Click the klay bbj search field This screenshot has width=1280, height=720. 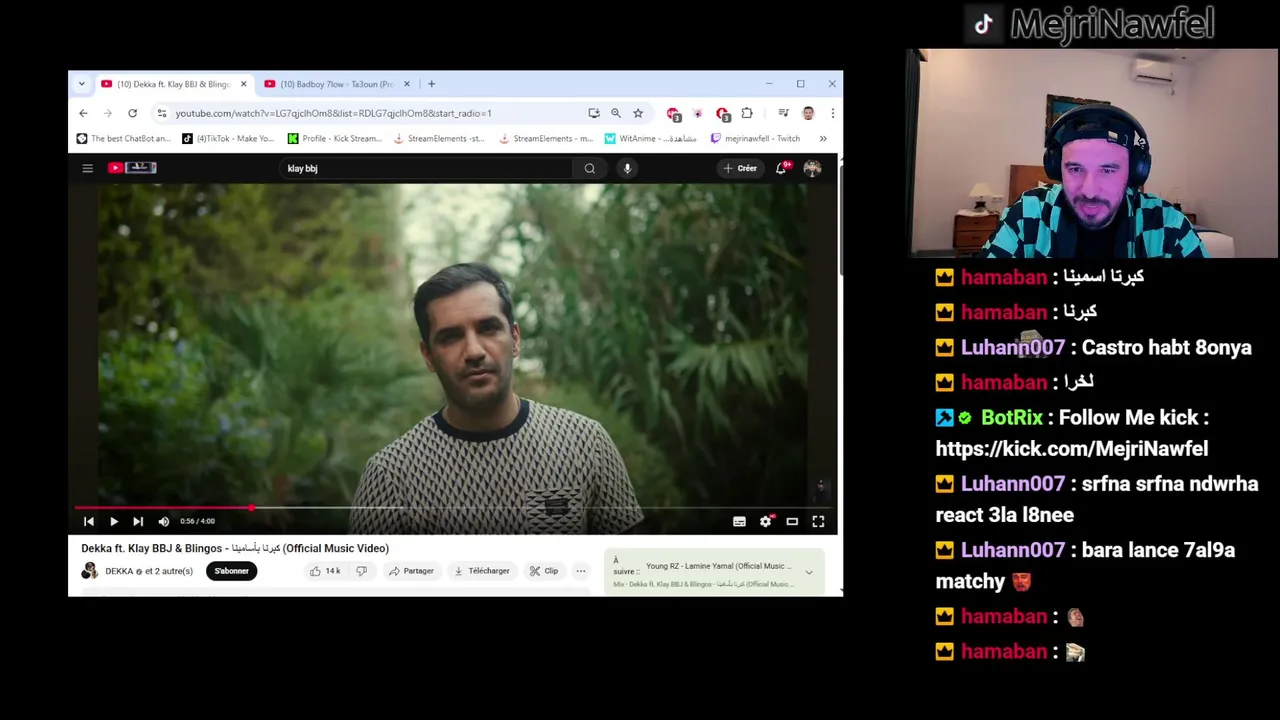426,168
